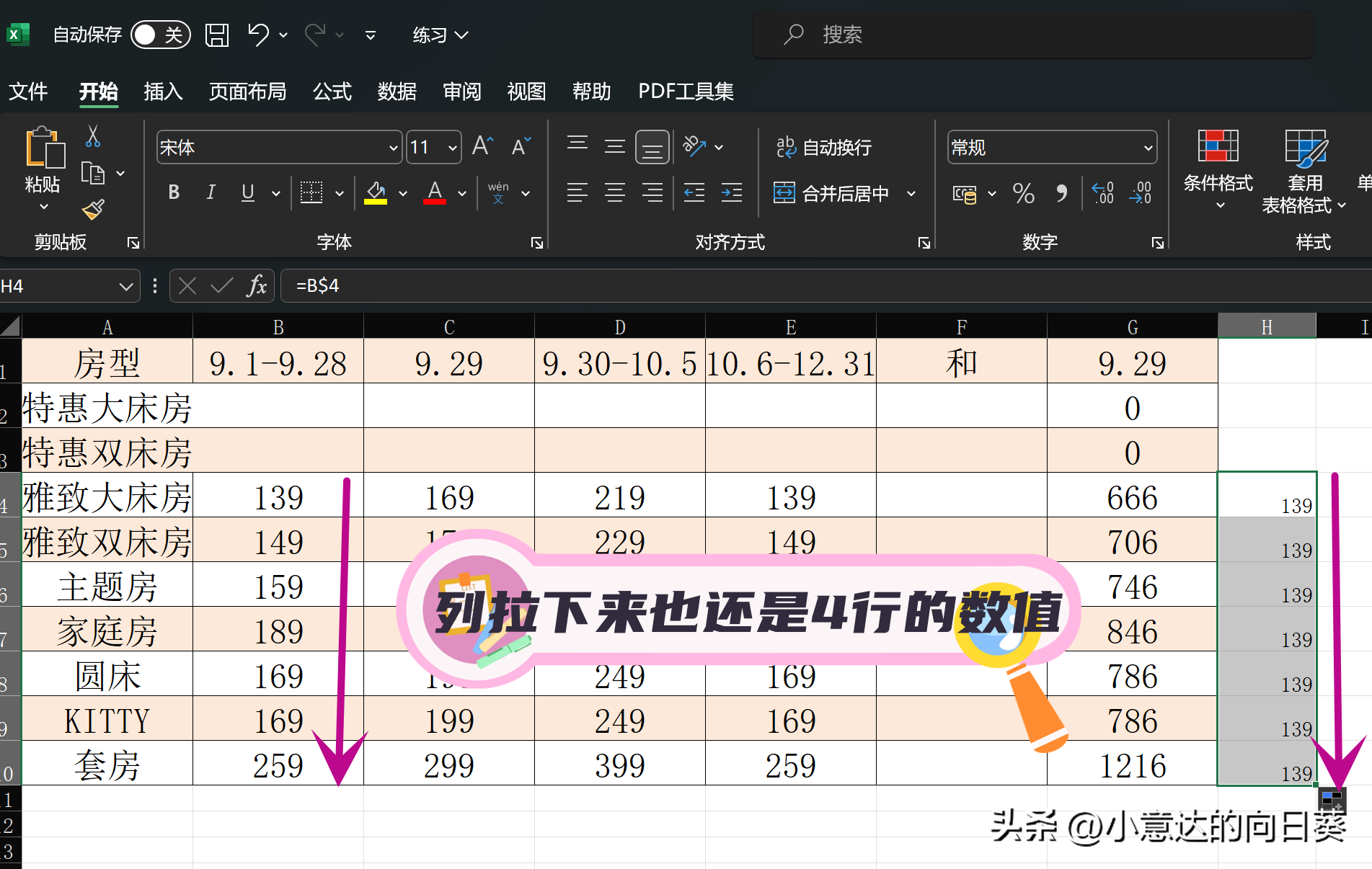
Task: Click the formula bar showing =B$4
Action: [826, 286]
